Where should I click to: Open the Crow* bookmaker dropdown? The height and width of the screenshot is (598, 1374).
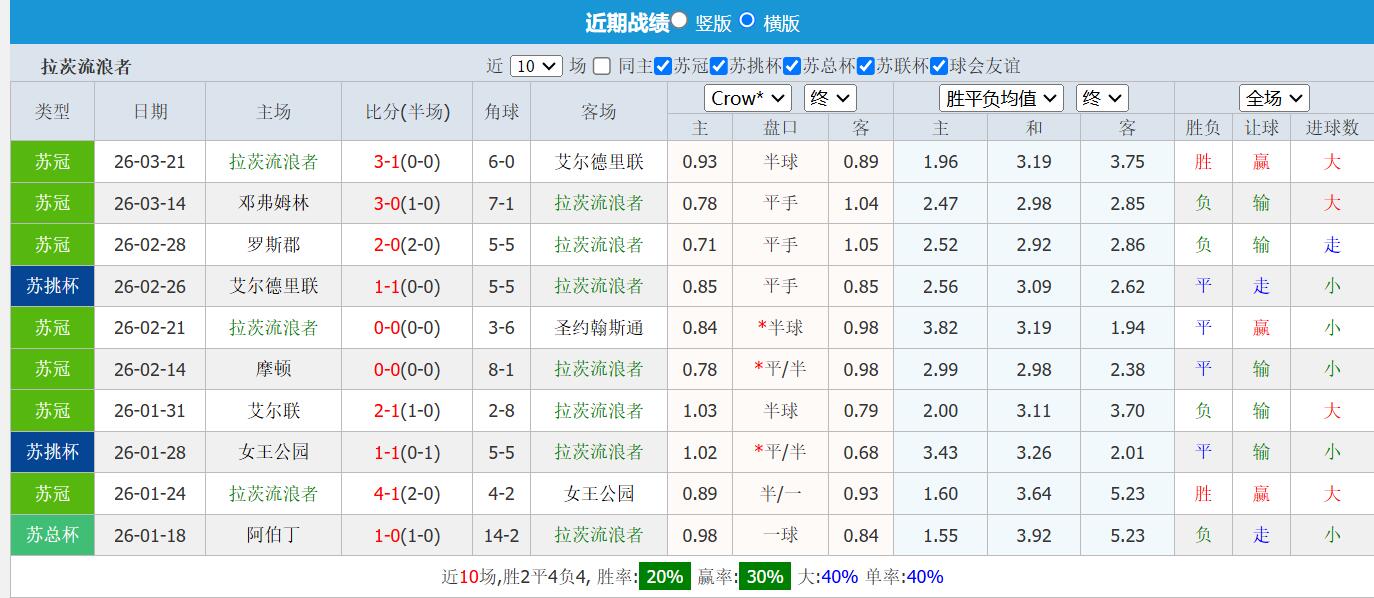coord(747,97)
